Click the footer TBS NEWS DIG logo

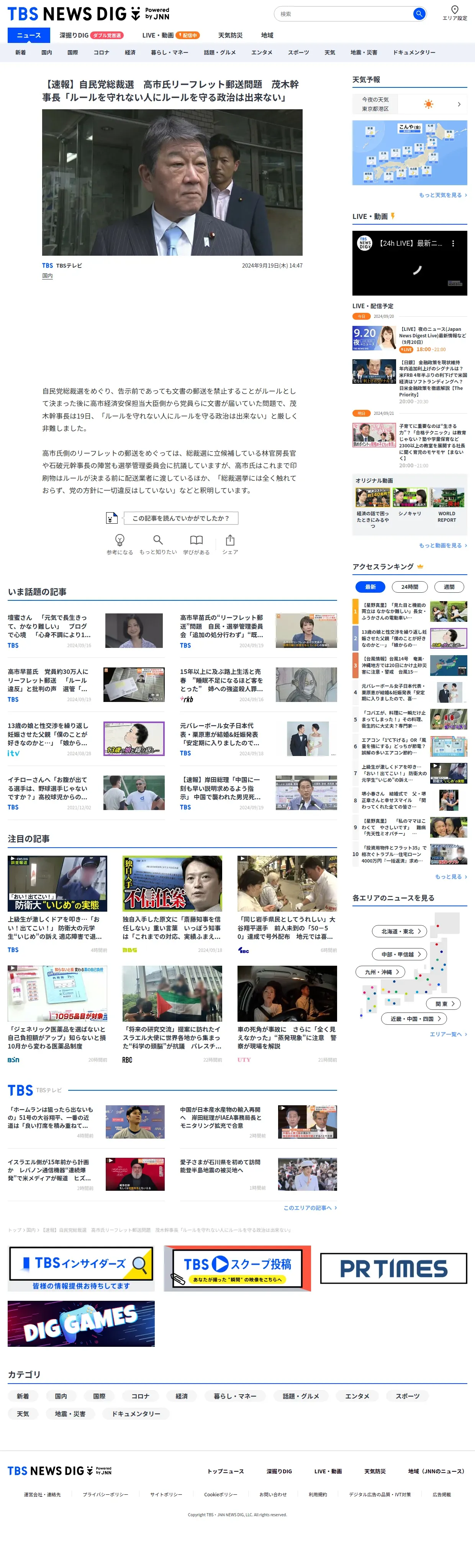[60, 1470]
